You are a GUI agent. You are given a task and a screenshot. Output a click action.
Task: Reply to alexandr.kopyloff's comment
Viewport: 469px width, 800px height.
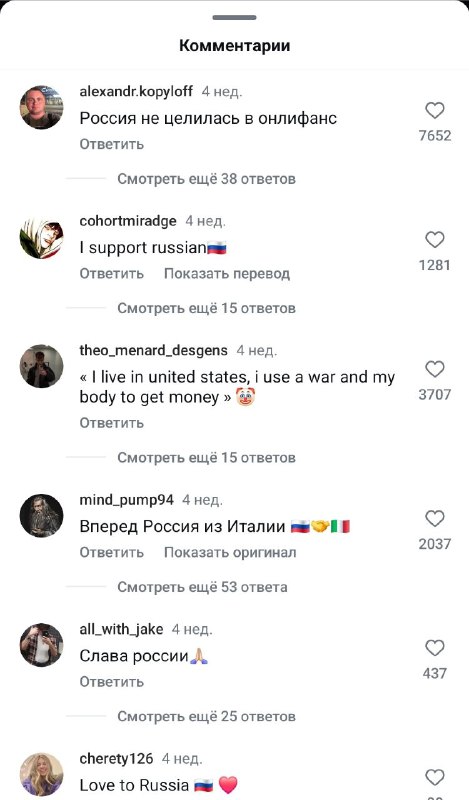pos(112,144)
